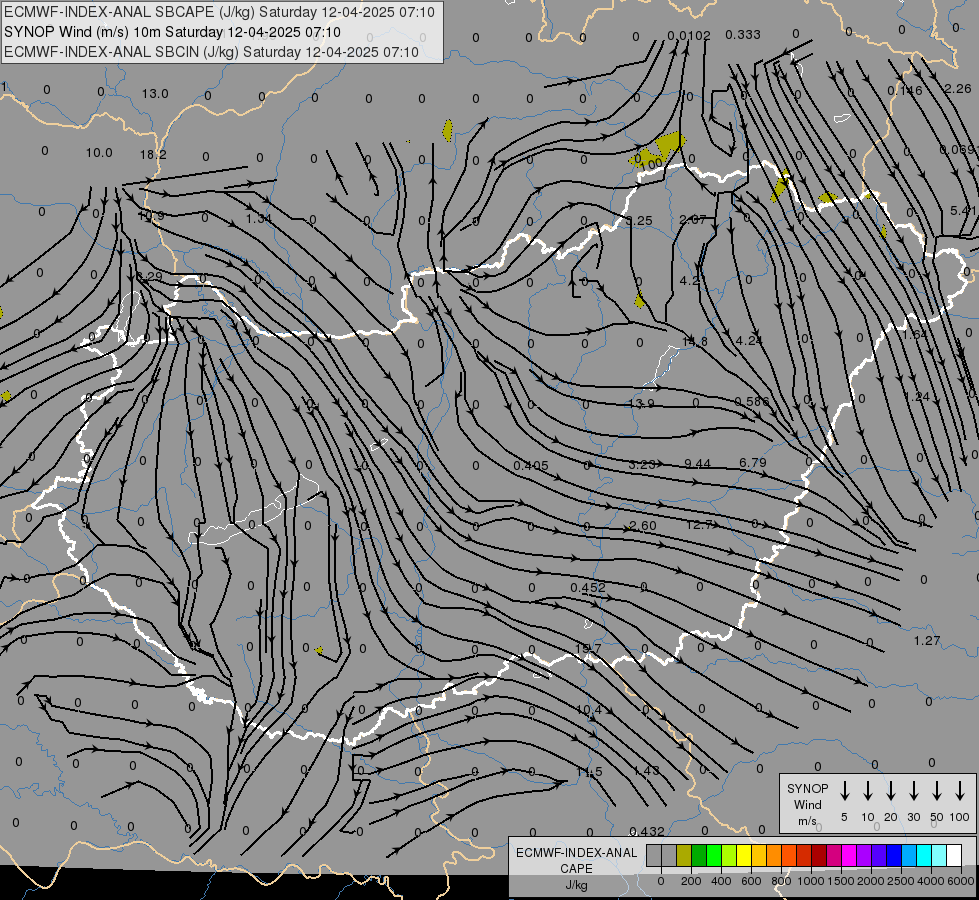Viewport: 979px width, 900px height.
Task: Click the 'ECMWF-INDEX-ANAL' label in the color legend
Action: tap(576, 853)
